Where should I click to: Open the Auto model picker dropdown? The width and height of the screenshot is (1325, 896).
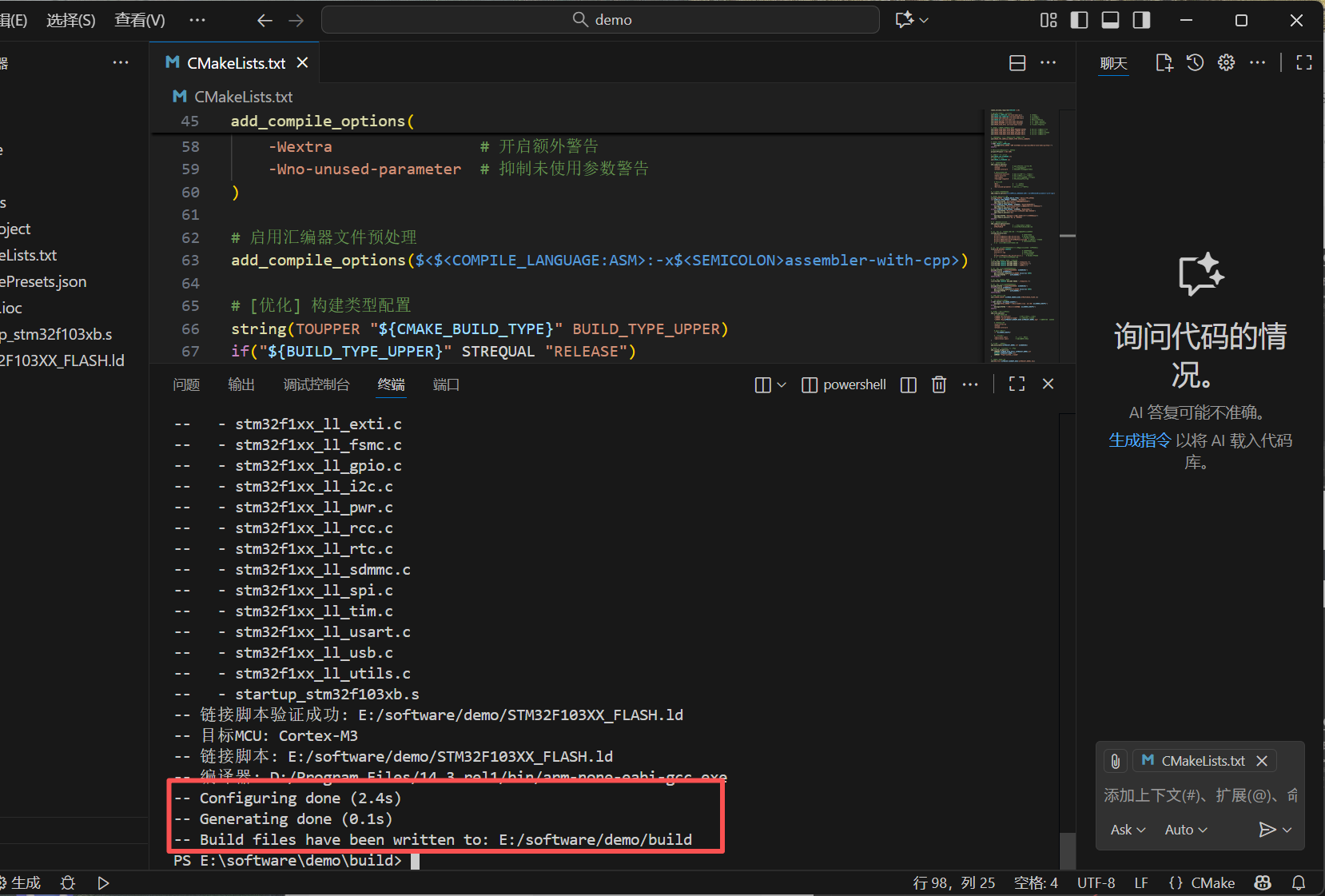1185,830
